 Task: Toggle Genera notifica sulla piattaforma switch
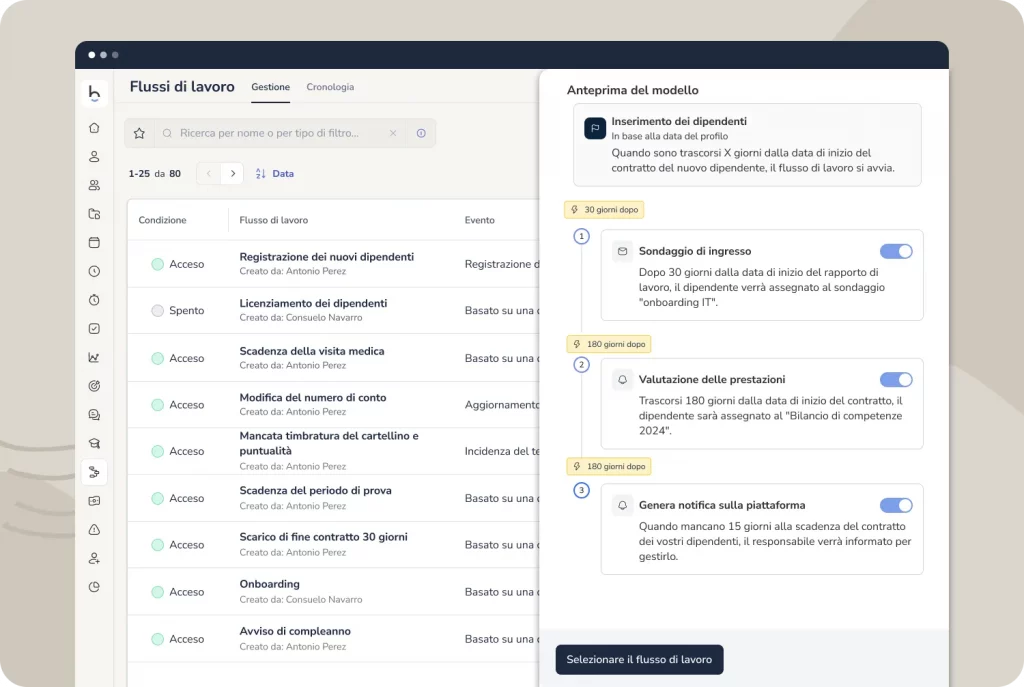pos(895,506)
